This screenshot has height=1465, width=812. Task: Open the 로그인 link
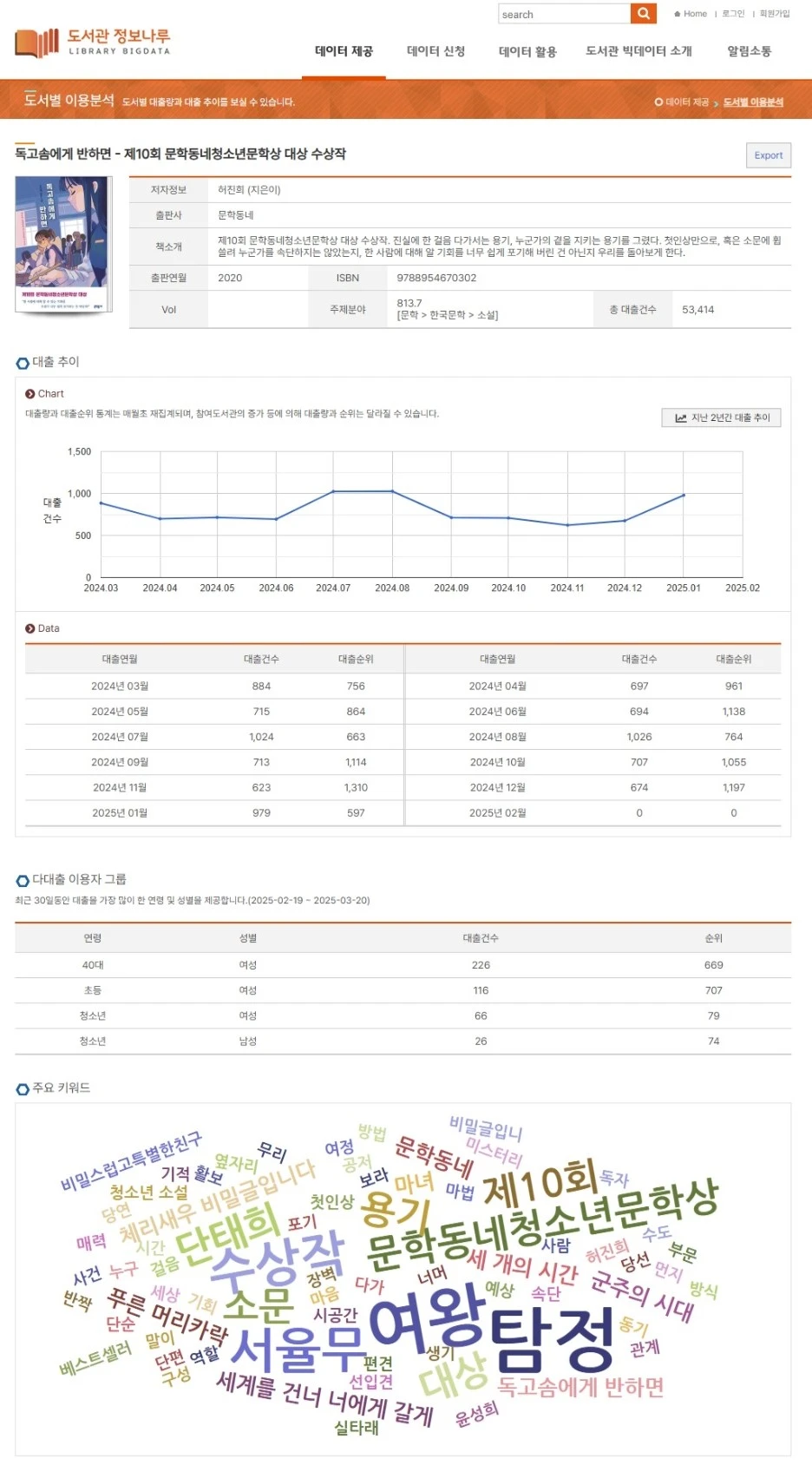(x=733, y=14)
